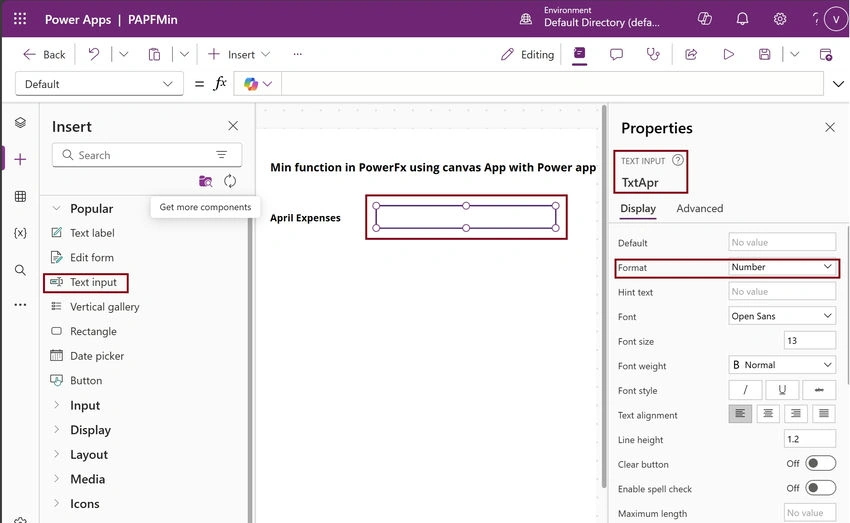Open the Copilot formula dropdown
Screen dimensions: 850x523
(257, 84)
